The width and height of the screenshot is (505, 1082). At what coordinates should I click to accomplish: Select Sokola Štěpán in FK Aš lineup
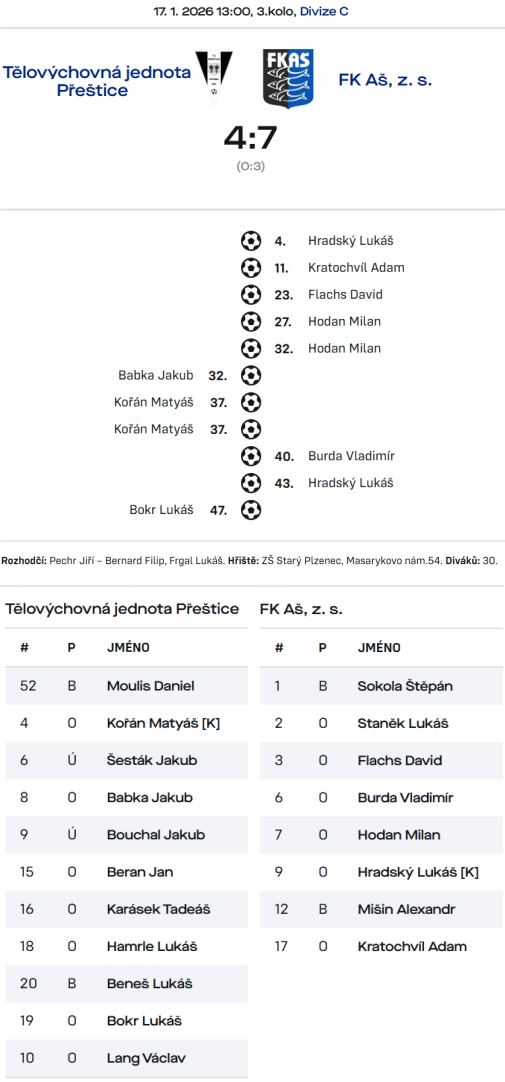(382, 686)
